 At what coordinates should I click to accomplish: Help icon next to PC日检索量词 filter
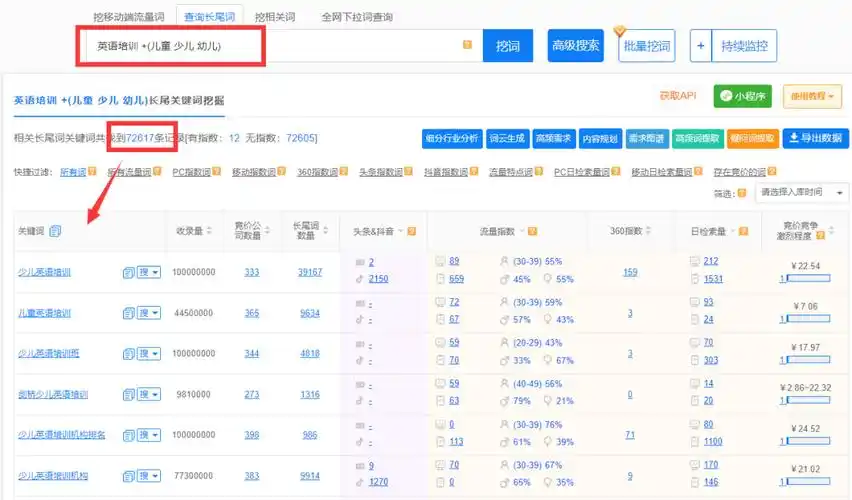616,171
